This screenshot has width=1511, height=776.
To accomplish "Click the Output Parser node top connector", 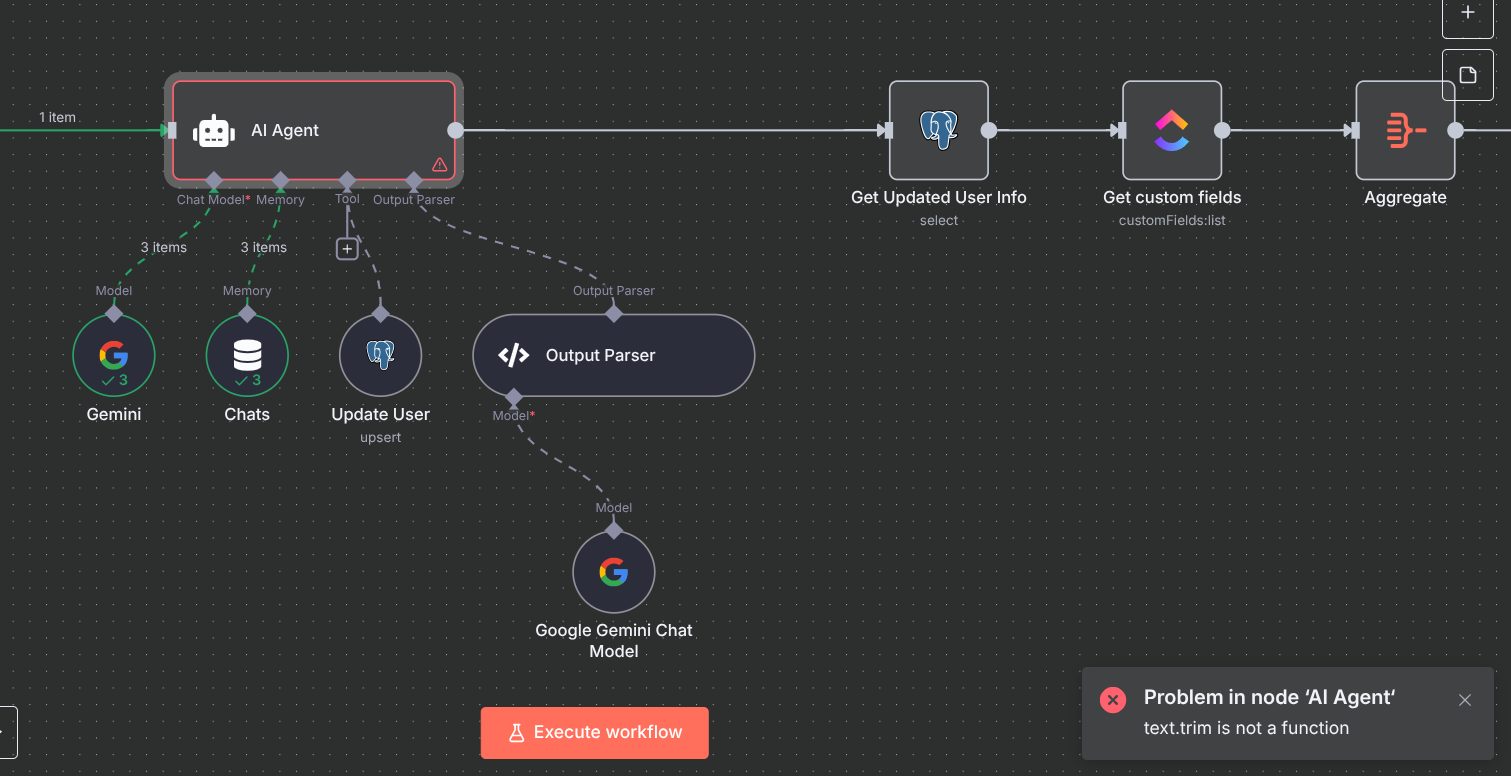I will click(614, 313).
